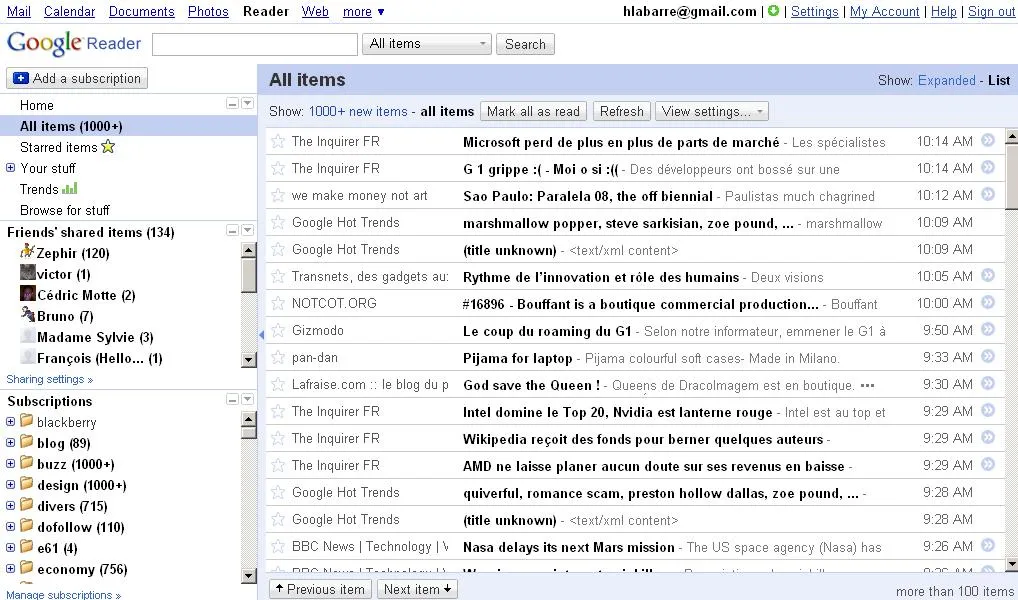Open Sharing settings link
The image size is (1018, 600).
pos(50,379)
